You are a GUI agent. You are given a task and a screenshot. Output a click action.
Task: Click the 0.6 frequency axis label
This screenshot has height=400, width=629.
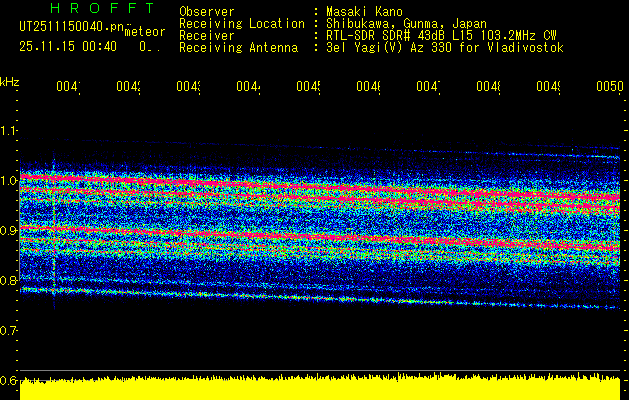pyautogui.click(x=9, y=380)
